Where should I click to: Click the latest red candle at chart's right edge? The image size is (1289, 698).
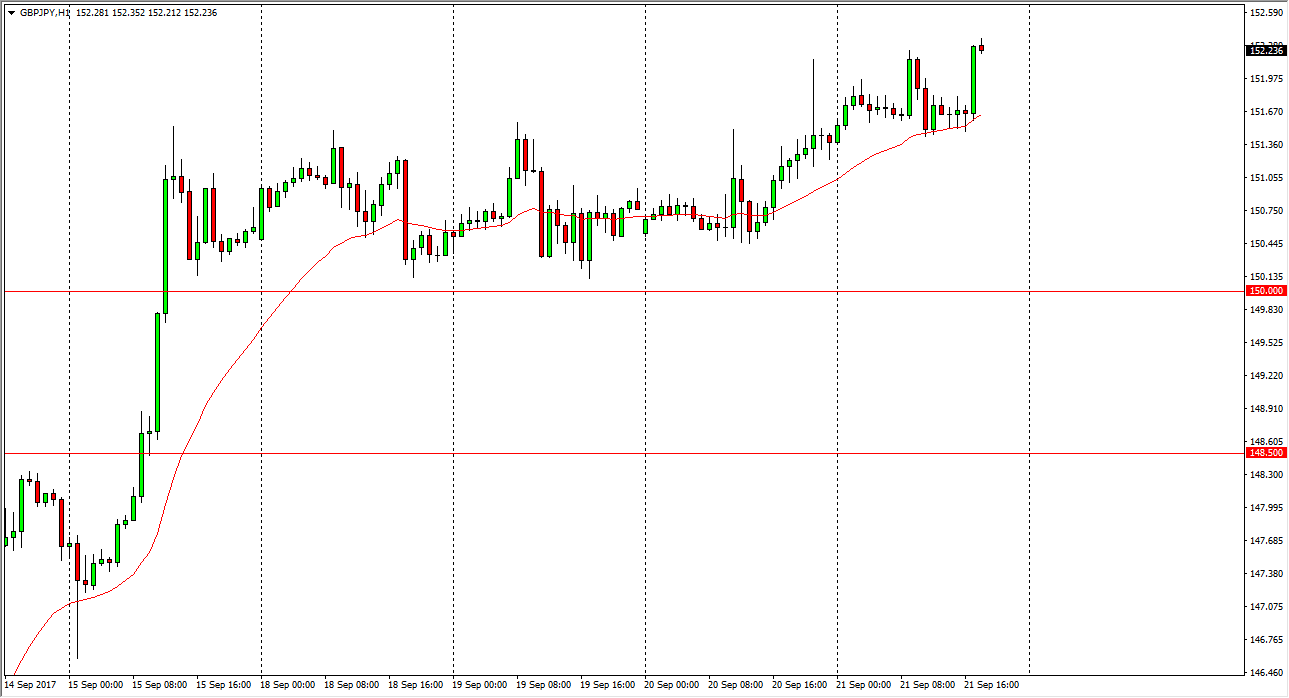982,48
